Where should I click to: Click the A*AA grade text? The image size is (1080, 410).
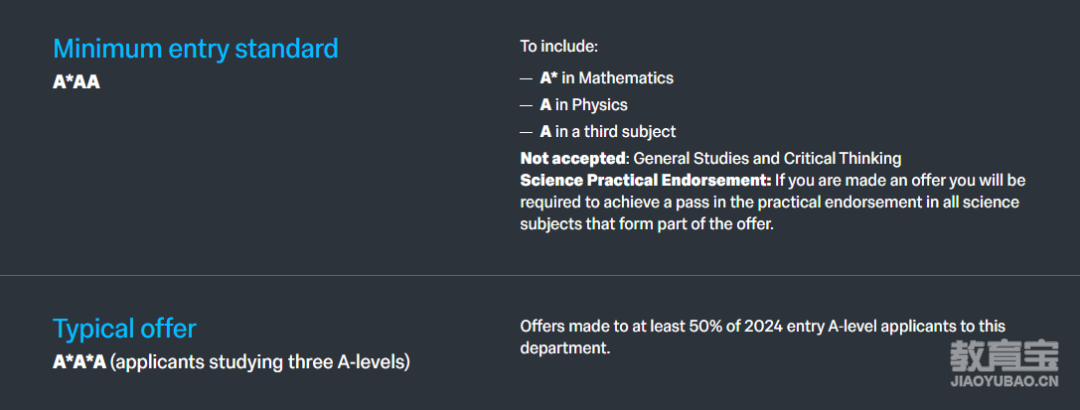tap(76, 82)
